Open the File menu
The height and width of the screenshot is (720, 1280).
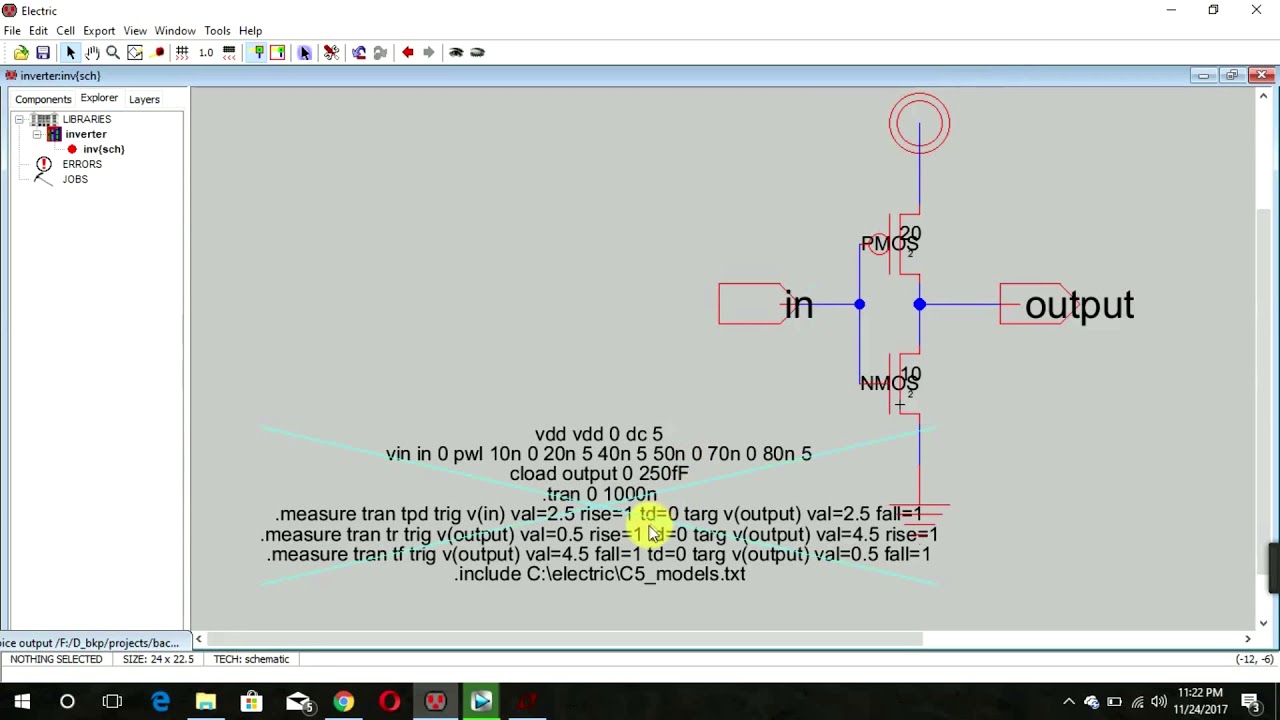(12, 30)
